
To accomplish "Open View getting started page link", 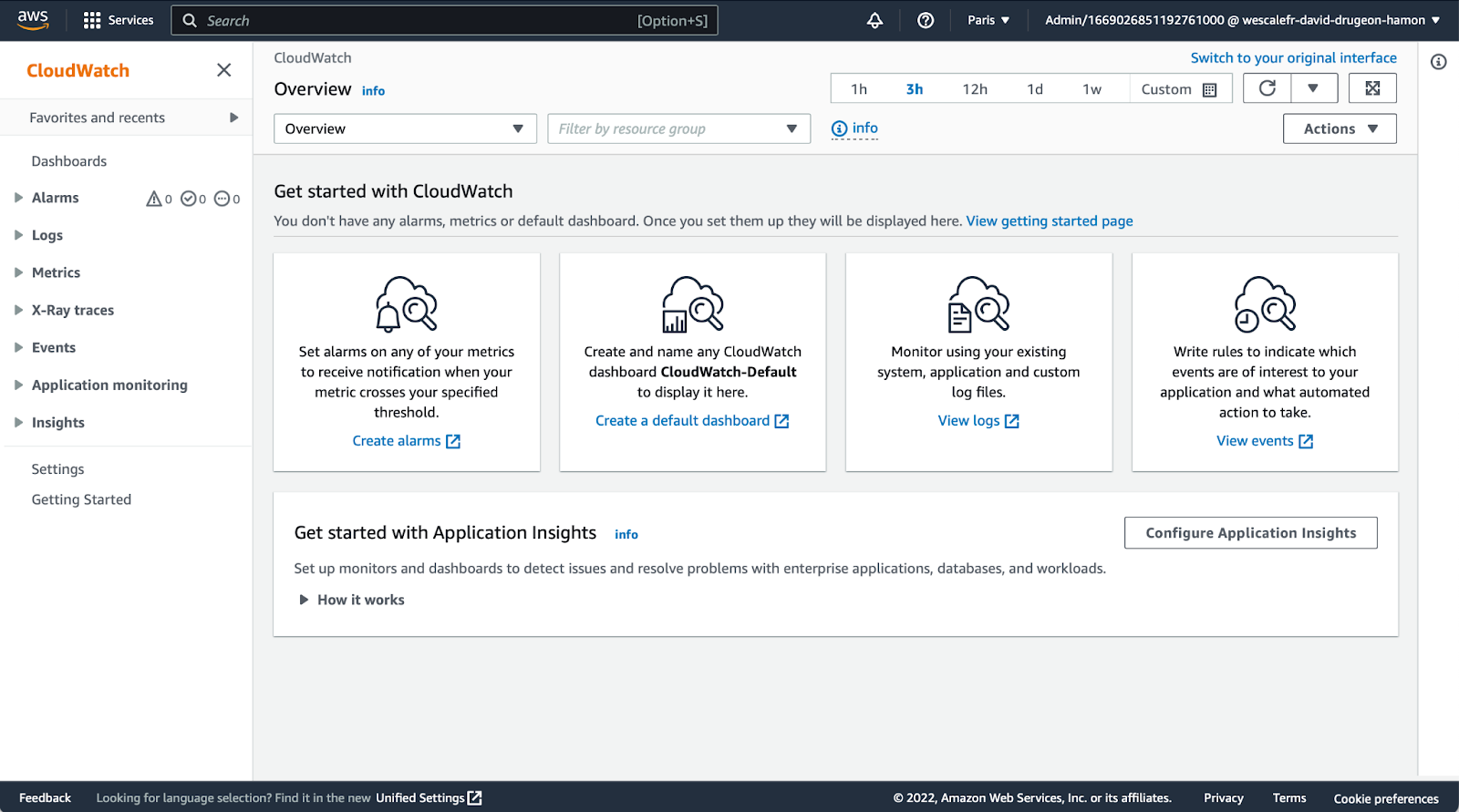I will [x=1050, y=221].
